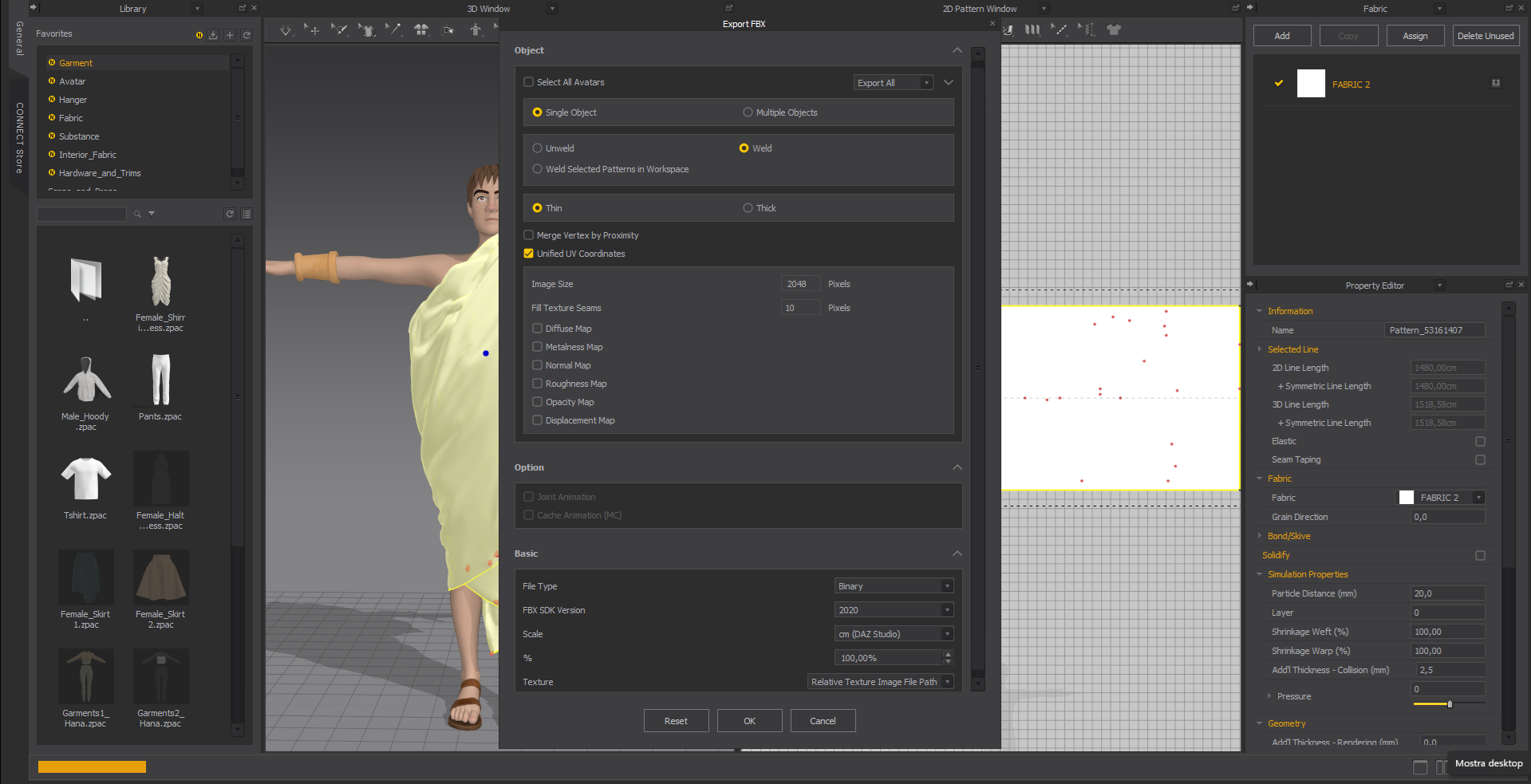
Task: Select the Simulate down-arrow tool in 3D toolbar
Action: pyautogui.click(x=286, y=30)
